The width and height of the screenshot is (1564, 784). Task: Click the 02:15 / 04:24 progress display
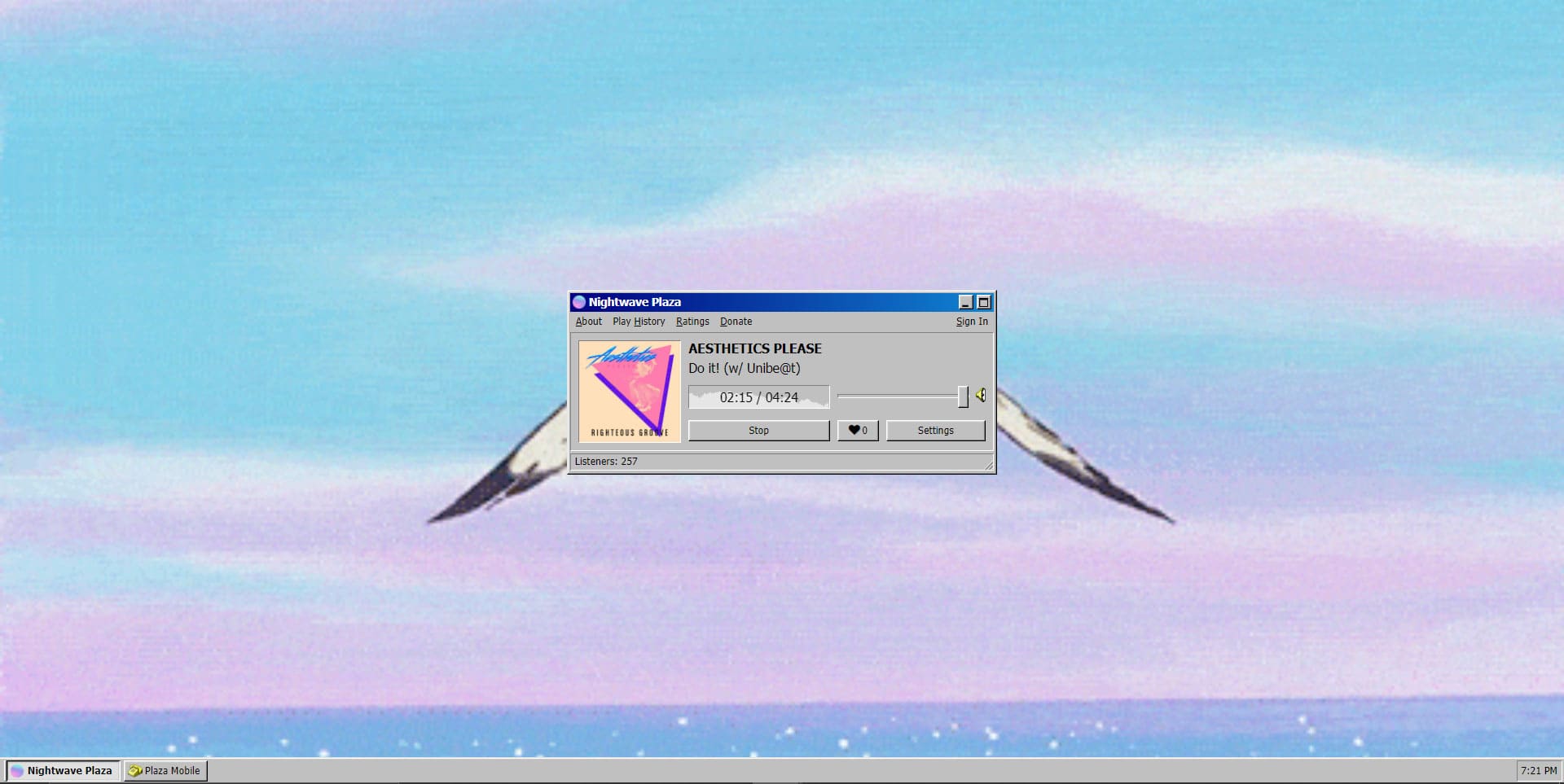coord(758,397)
